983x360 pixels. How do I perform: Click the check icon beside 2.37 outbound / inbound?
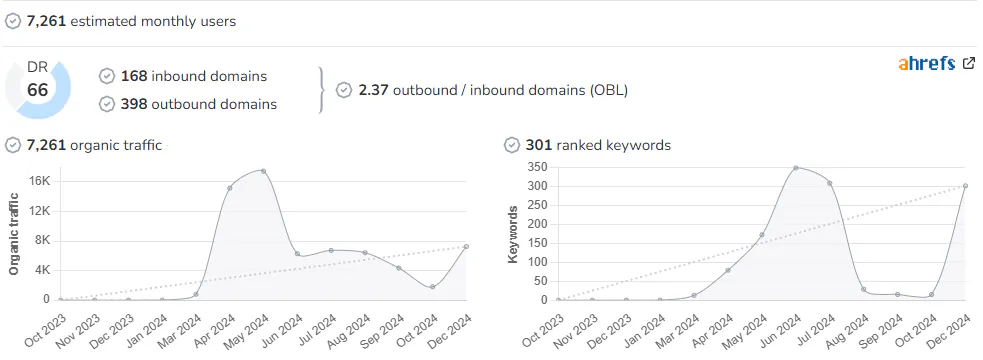[x=344, y=90]
